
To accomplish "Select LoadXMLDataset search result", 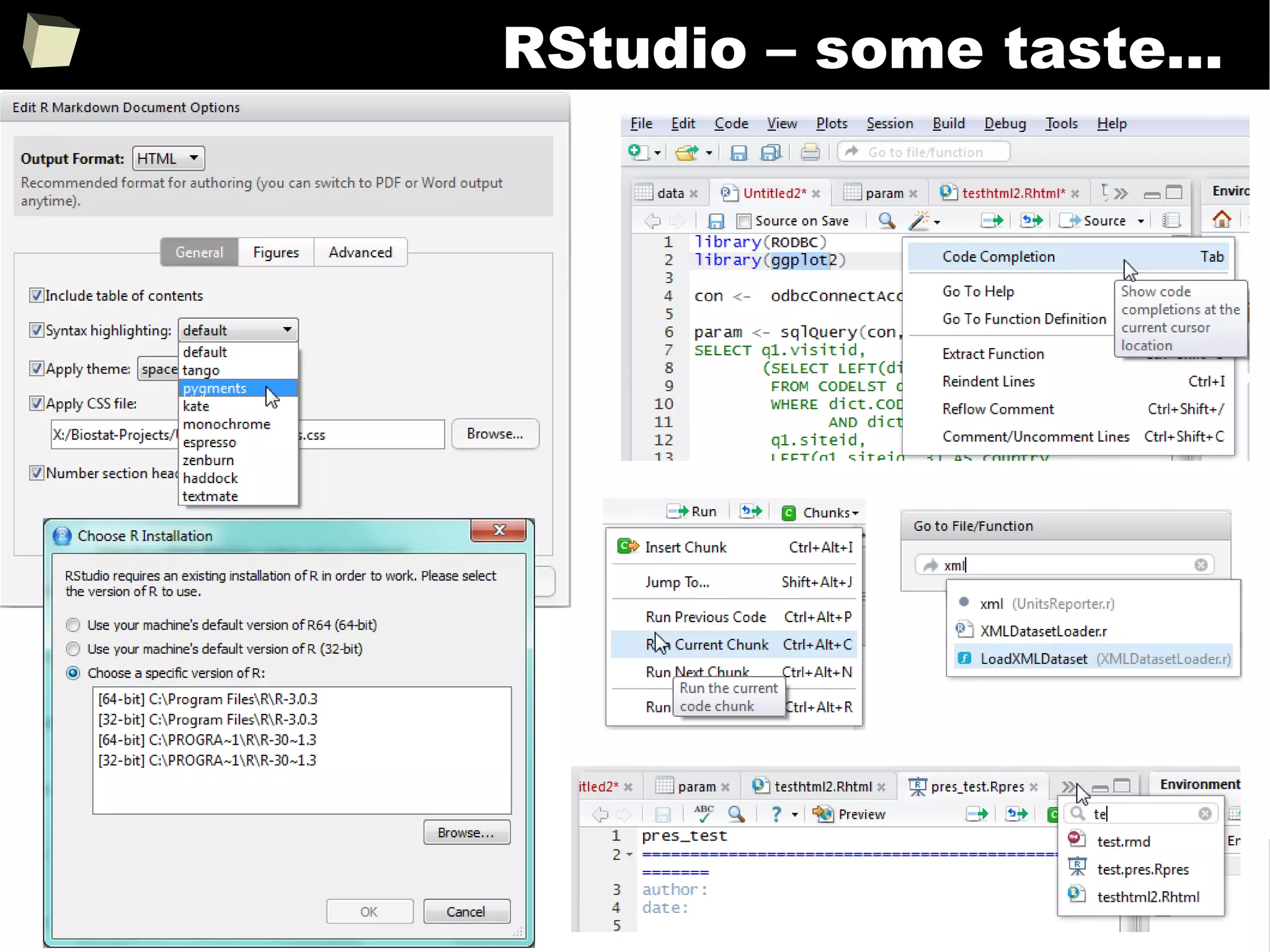I will 1093,659.
